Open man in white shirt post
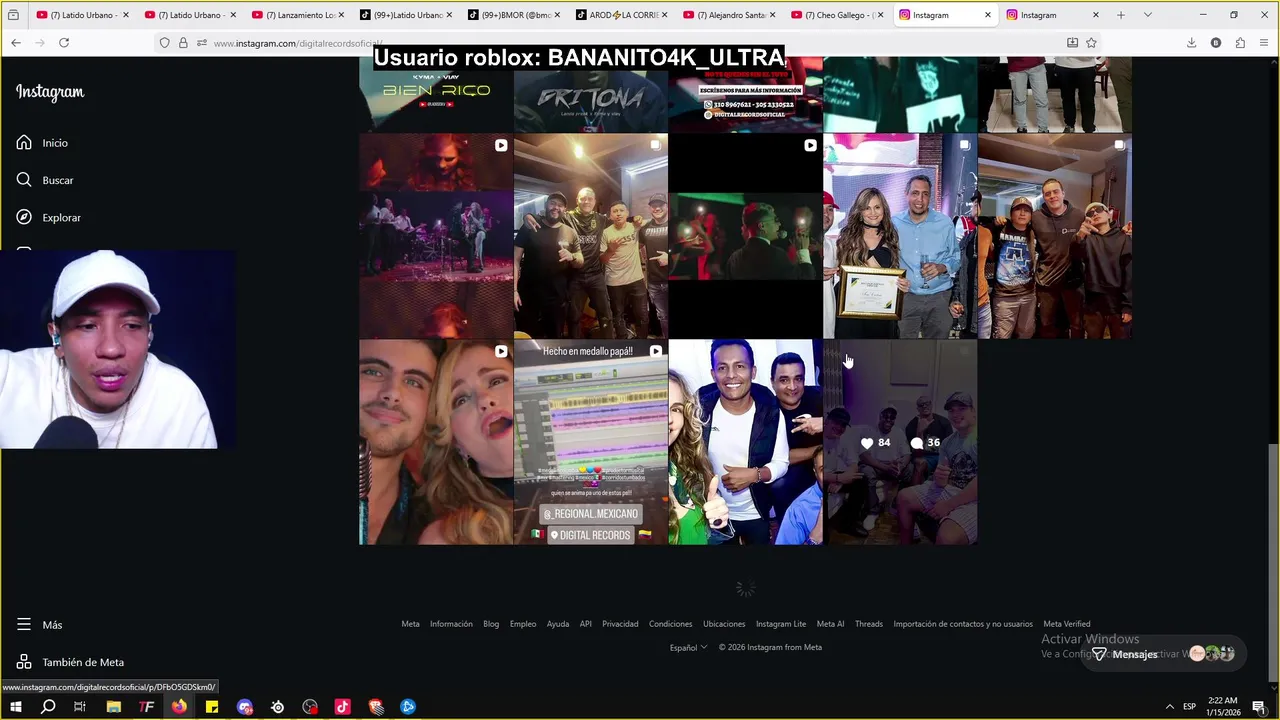 (x=745, y=442)
